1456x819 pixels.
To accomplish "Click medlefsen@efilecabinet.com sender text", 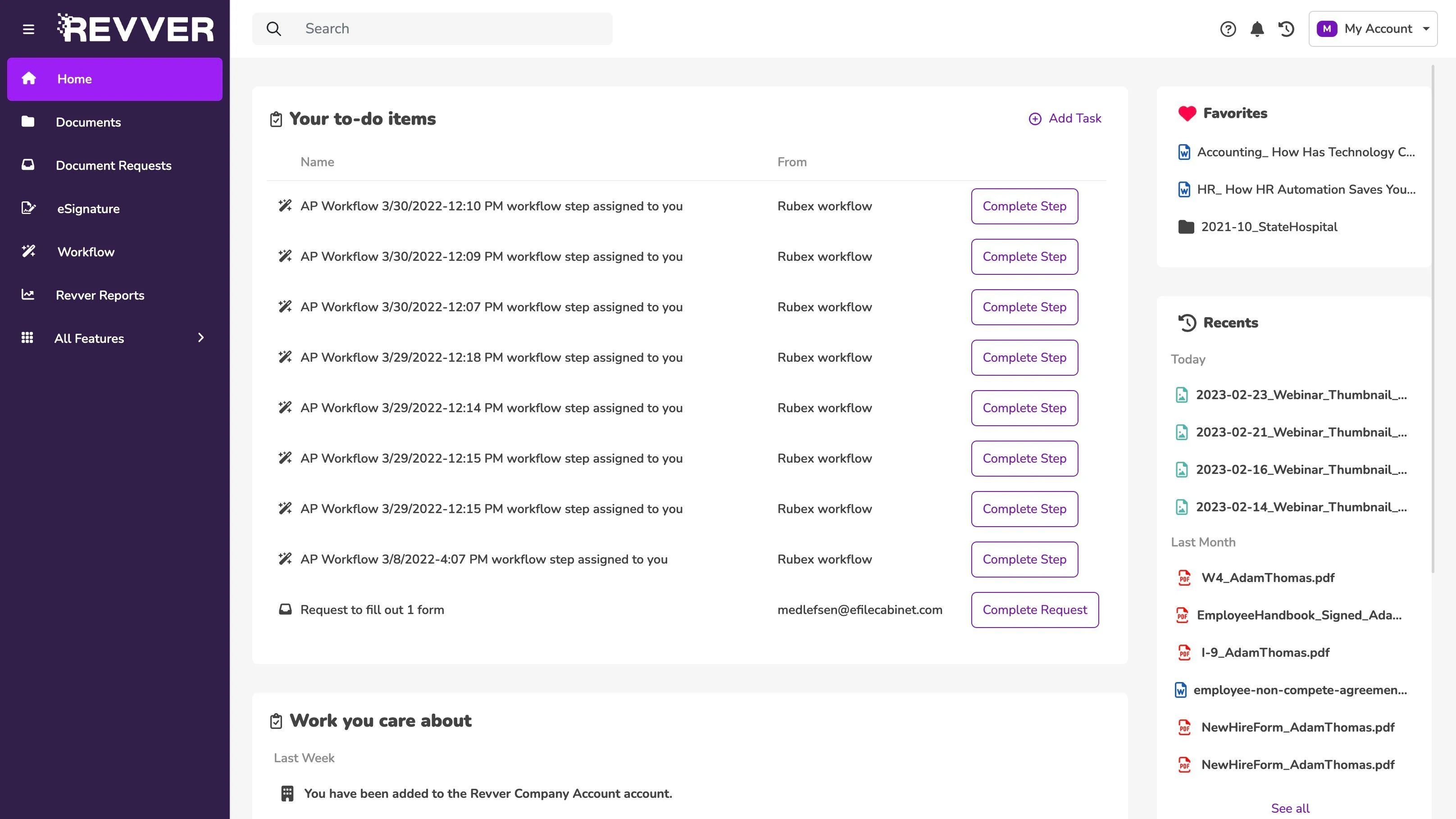I will click(x=860, y=610).
